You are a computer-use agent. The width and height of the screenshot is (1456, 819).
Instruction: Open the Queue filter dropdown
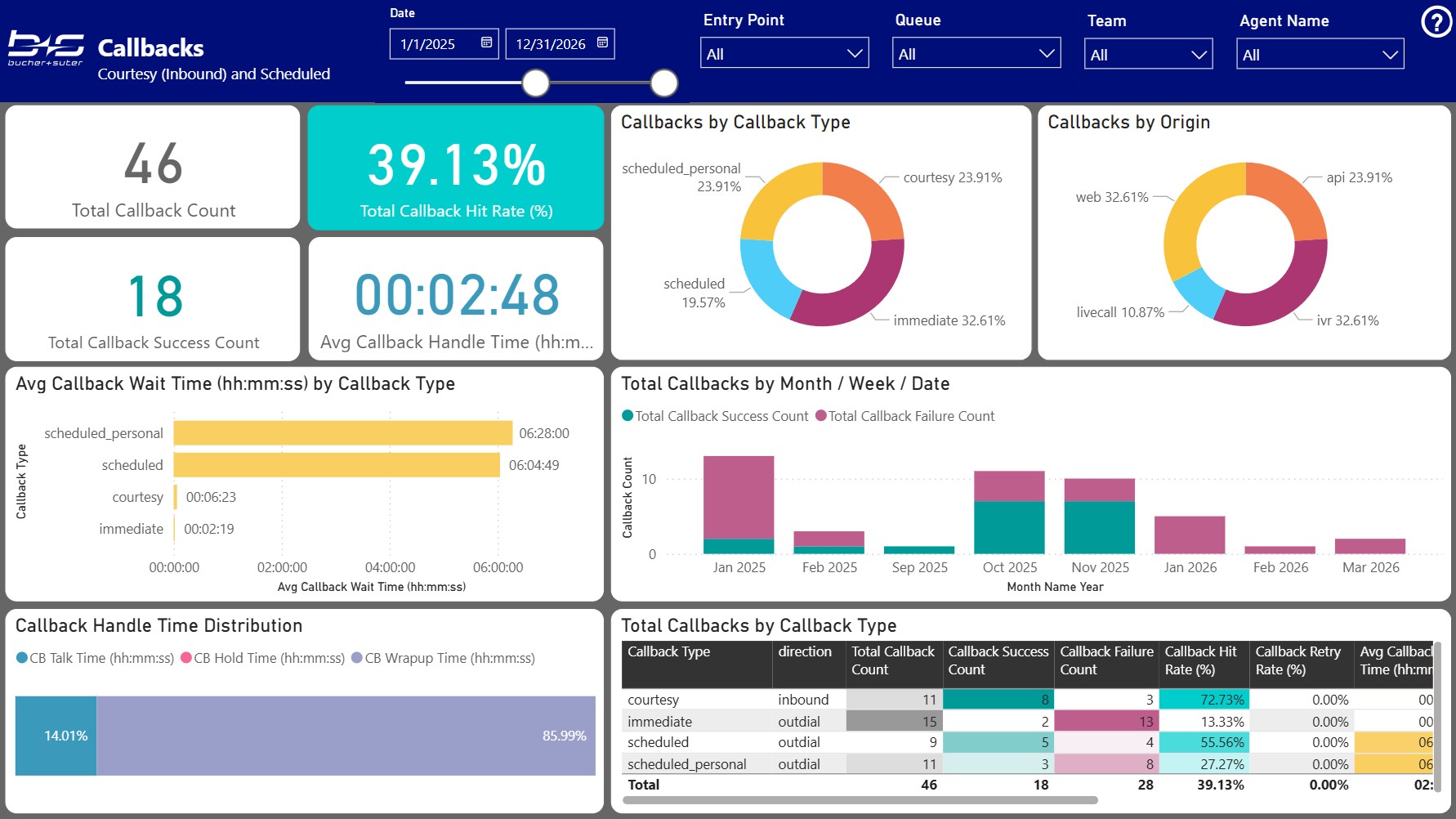coord(976,54)
